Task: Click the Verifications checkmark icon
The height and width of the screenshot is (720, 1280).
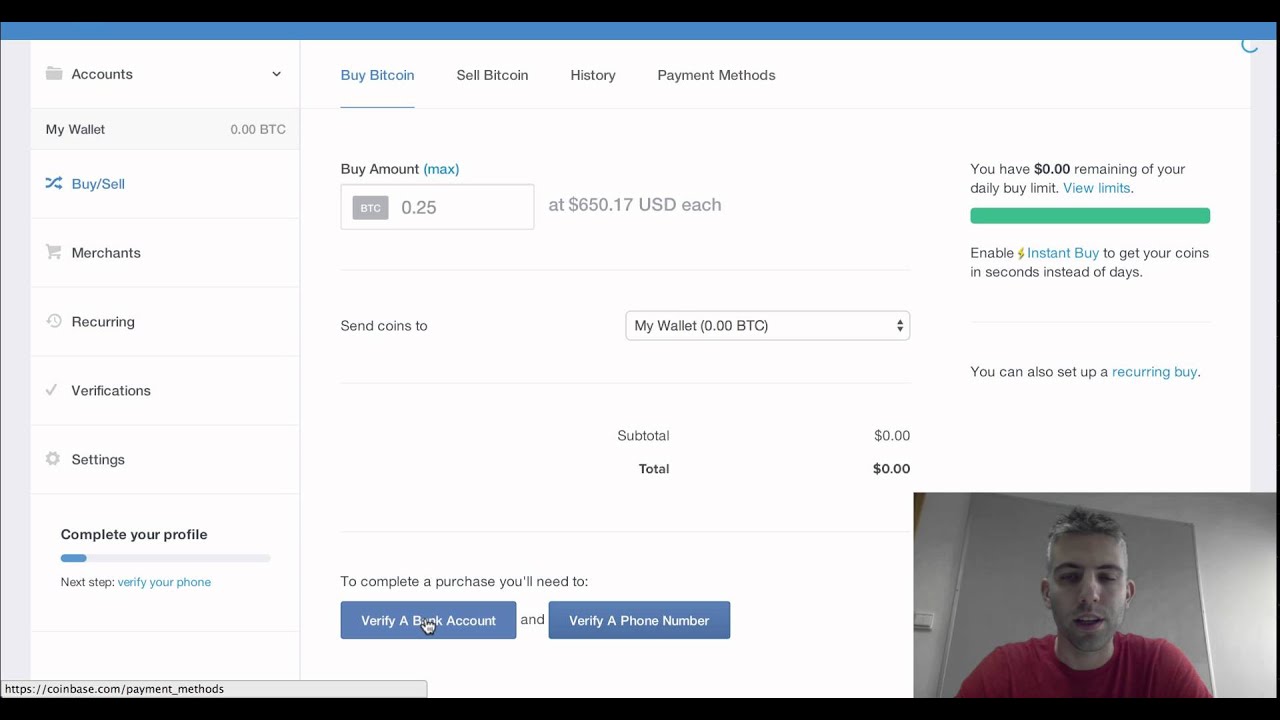Action: click(52, 390)
